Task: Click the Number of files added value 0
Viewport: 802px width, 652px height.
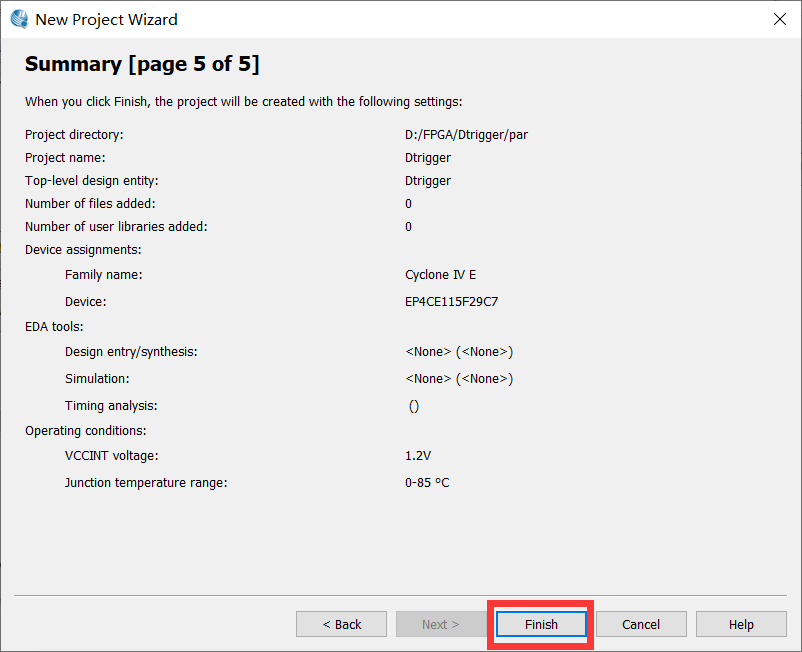Action: coord(408,204)
